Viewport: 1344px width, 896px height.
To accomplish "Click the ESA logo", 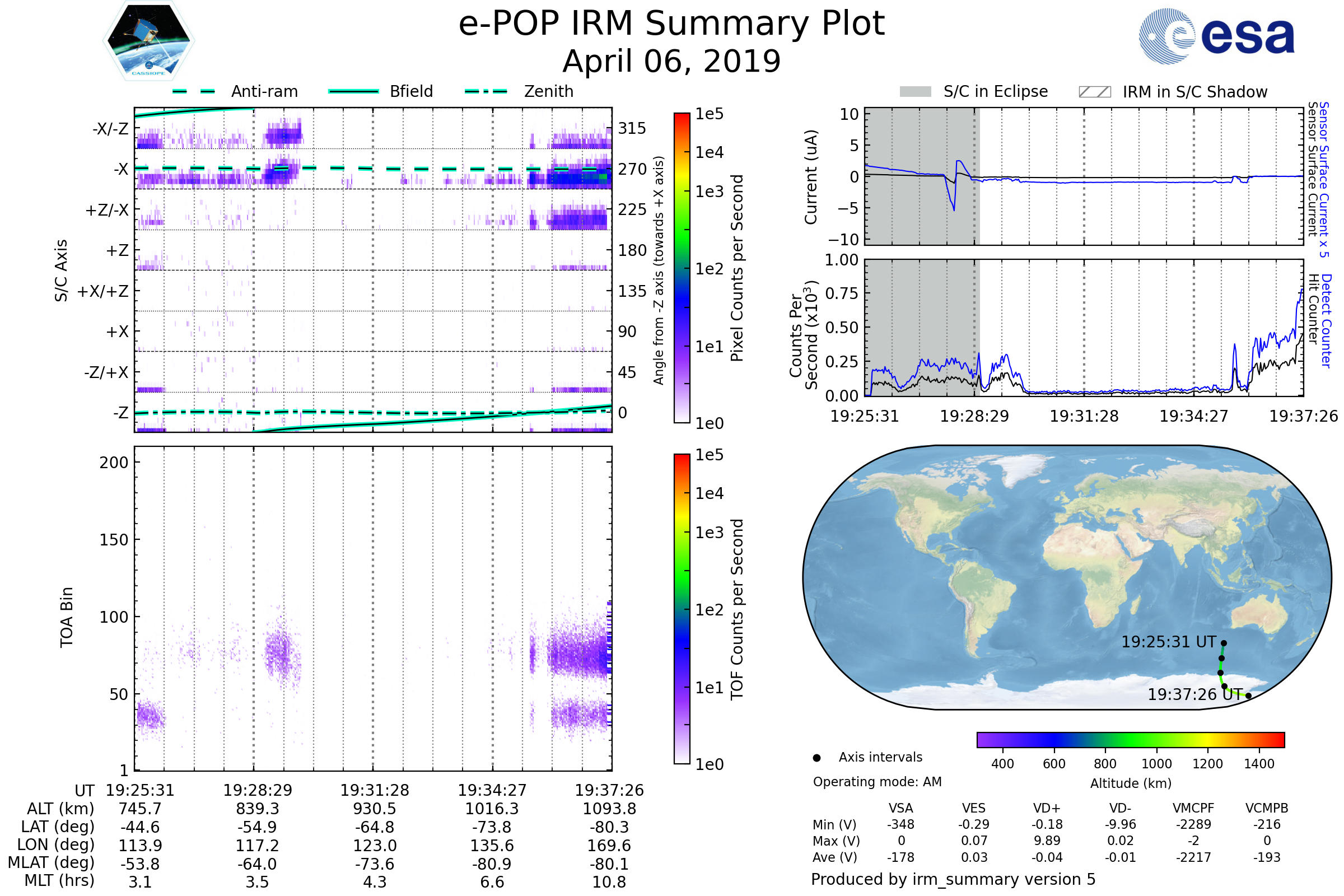I will [x=1216, y=36].
